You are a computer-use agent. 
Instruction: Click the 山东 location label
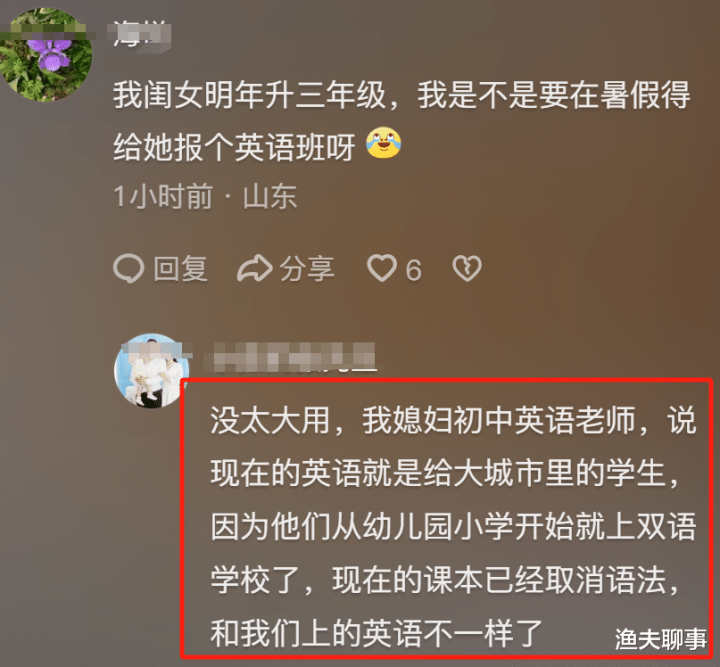(270, 196)
